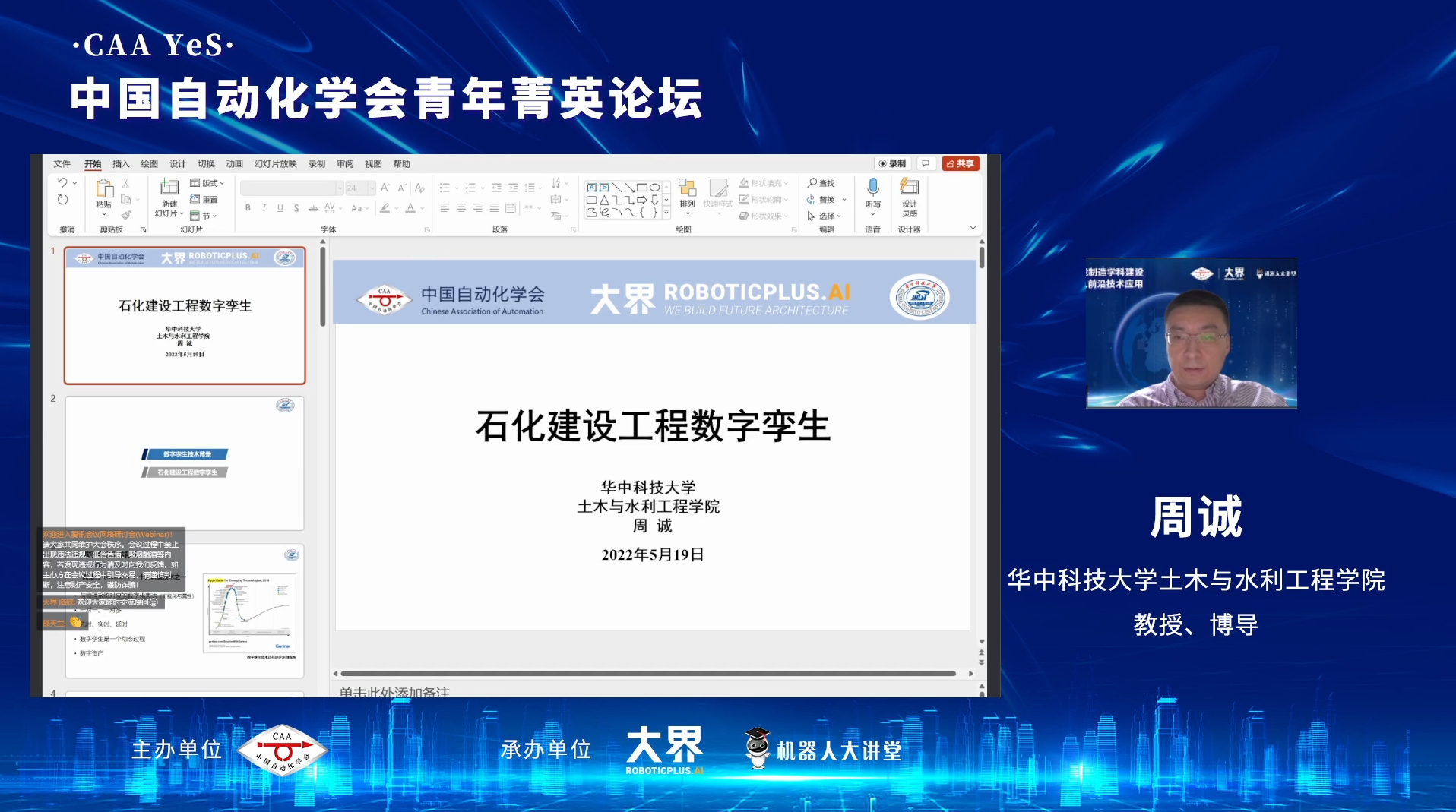This screenshot has height=812, width=1456.
Task: Select the text box shape tool
Action: [x=591, y=188]
